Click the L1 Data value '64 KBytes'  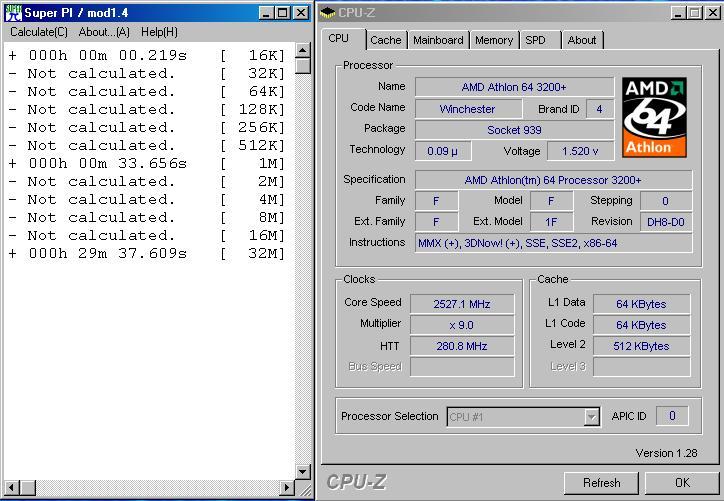(641, 304)
